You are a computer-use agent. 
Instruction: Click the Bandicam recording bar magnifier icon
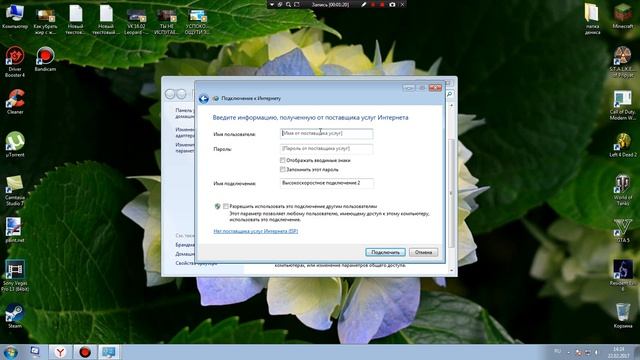288,4
